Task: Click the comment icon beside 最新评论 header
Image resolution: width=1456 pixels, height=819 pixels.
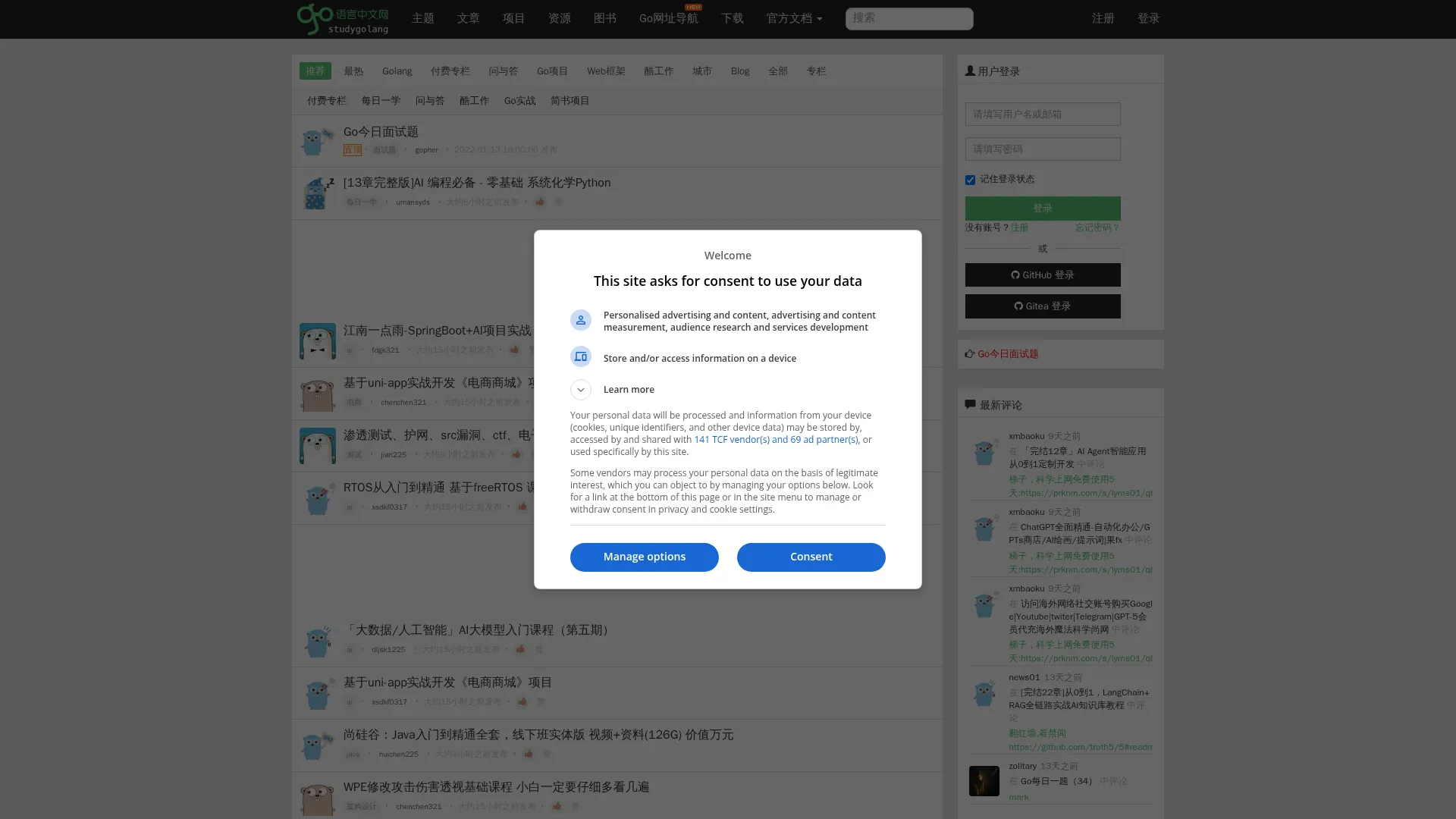Action: (970, 403)
